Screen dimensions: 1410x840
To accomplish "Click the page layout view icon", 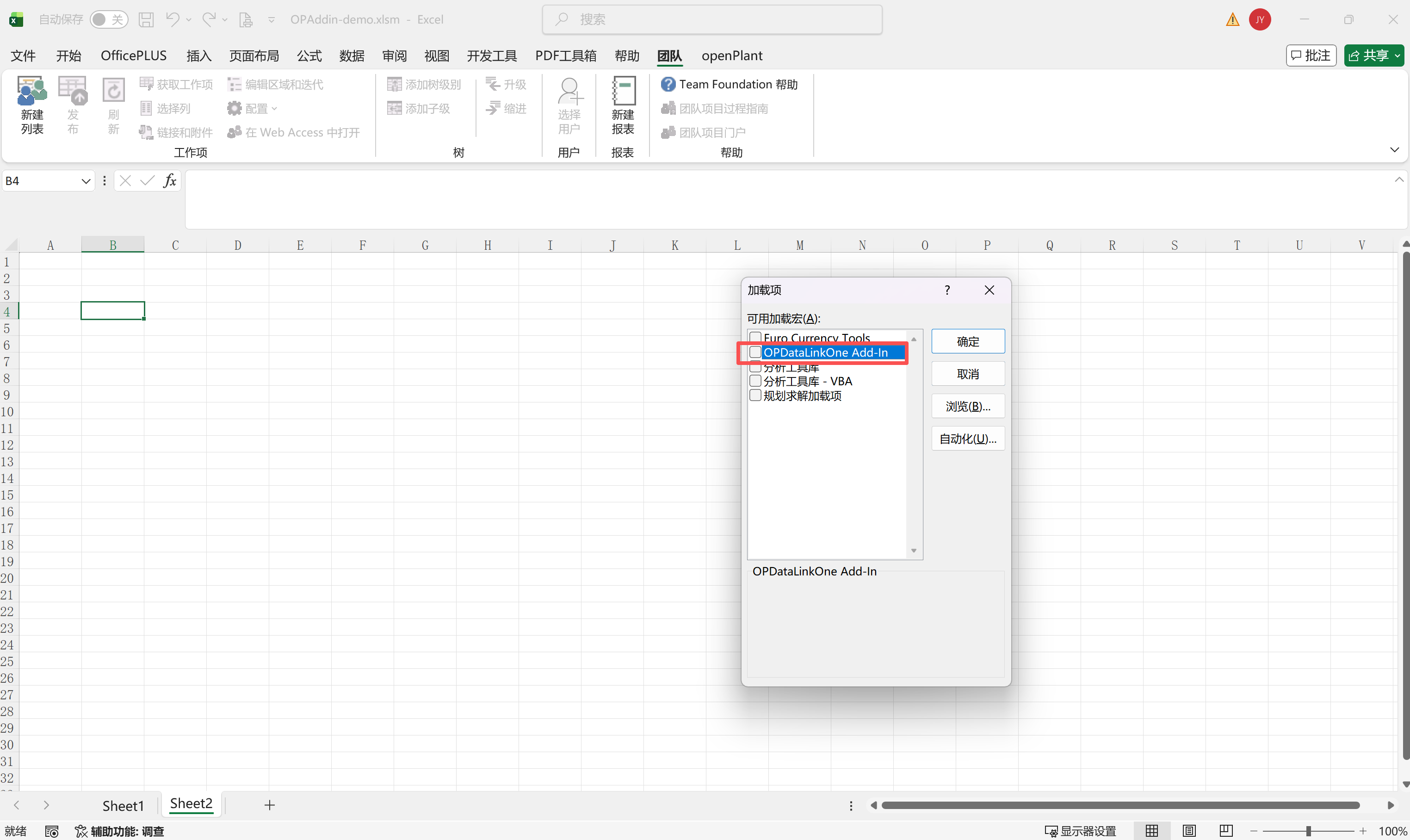I will pyautogui.click(x=1189, y=830).
